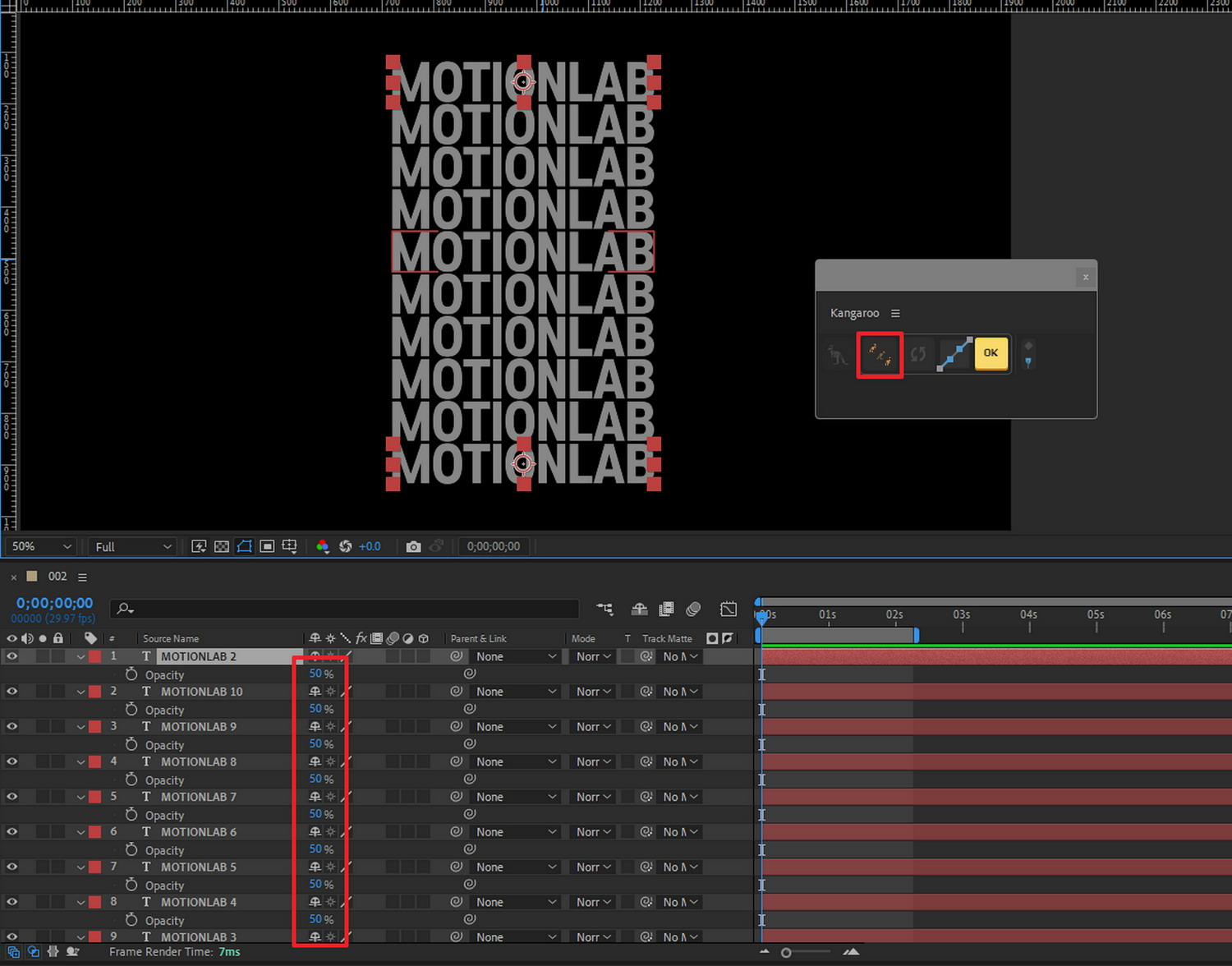Select the 002 composition tab
Screen dimensions: 1232x966
[x=57, y=577]
